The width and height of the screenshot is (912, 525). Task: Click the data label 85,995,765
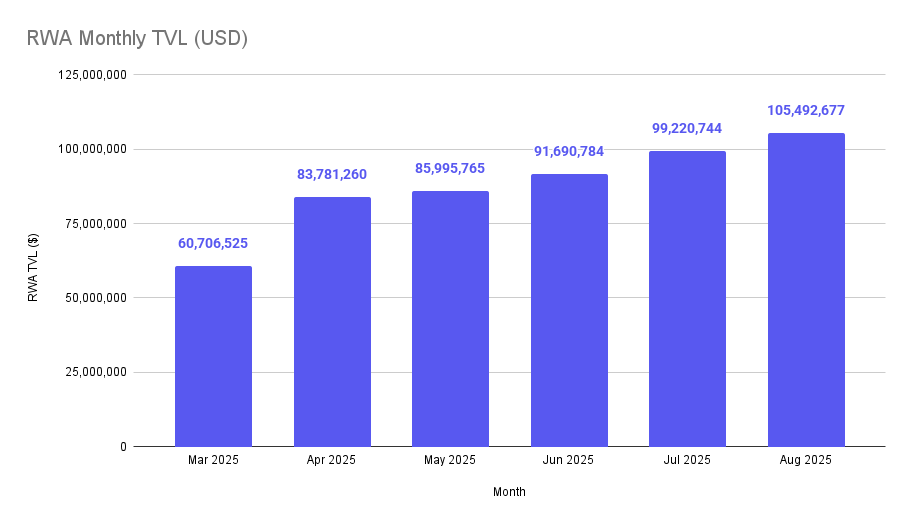click(450, 168)
